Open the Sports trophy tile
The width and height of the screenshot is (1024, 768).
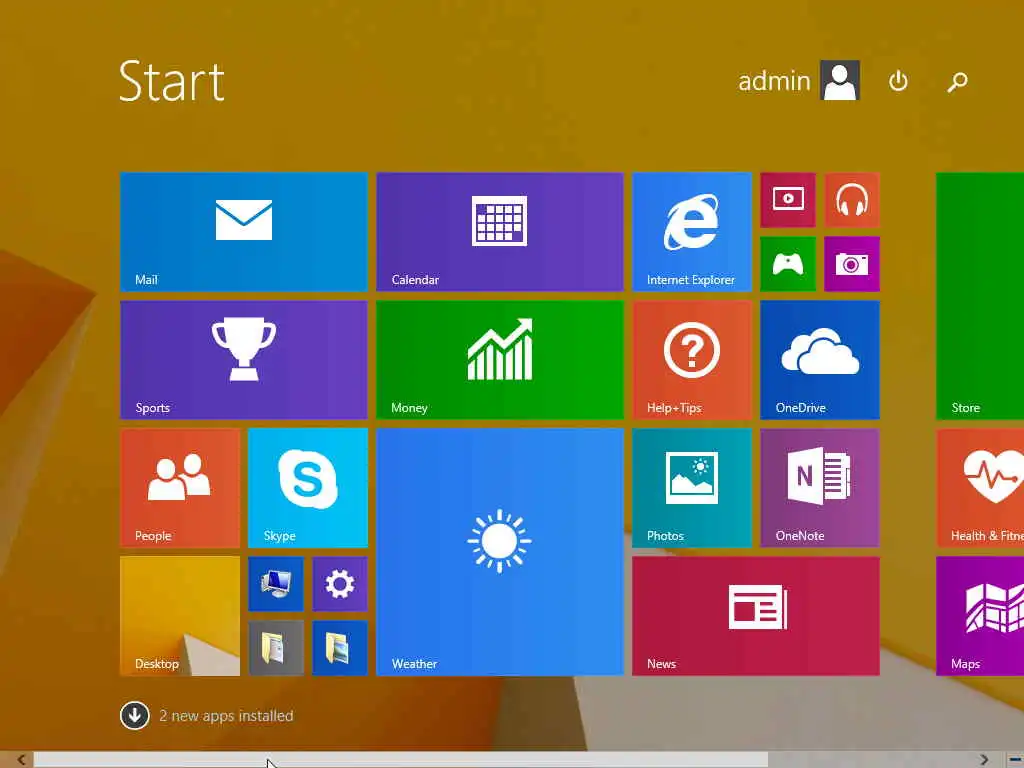point(244,360)
